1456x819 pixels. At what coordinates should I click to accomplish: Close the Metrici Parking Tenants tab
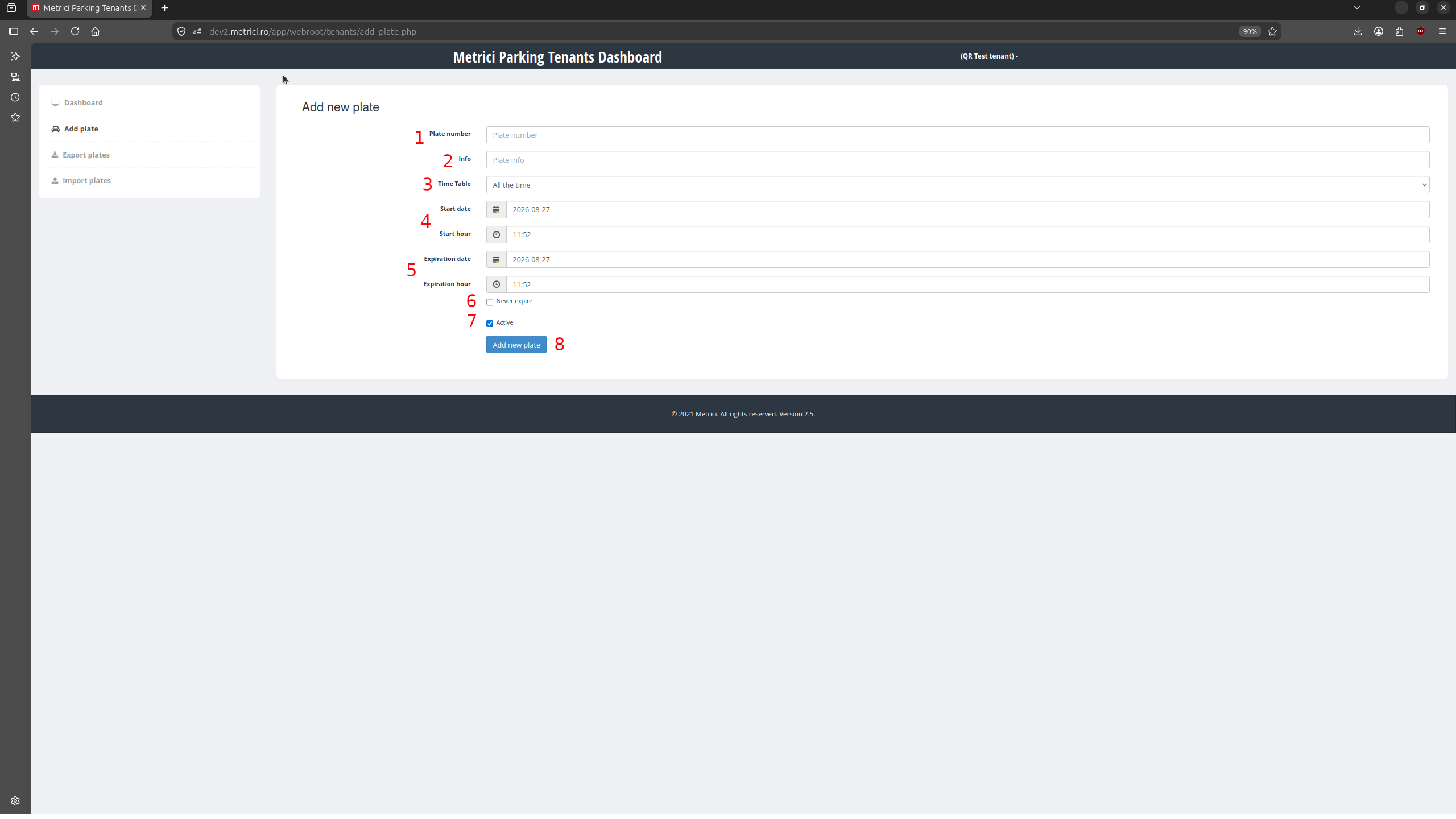tap(144, 8)
